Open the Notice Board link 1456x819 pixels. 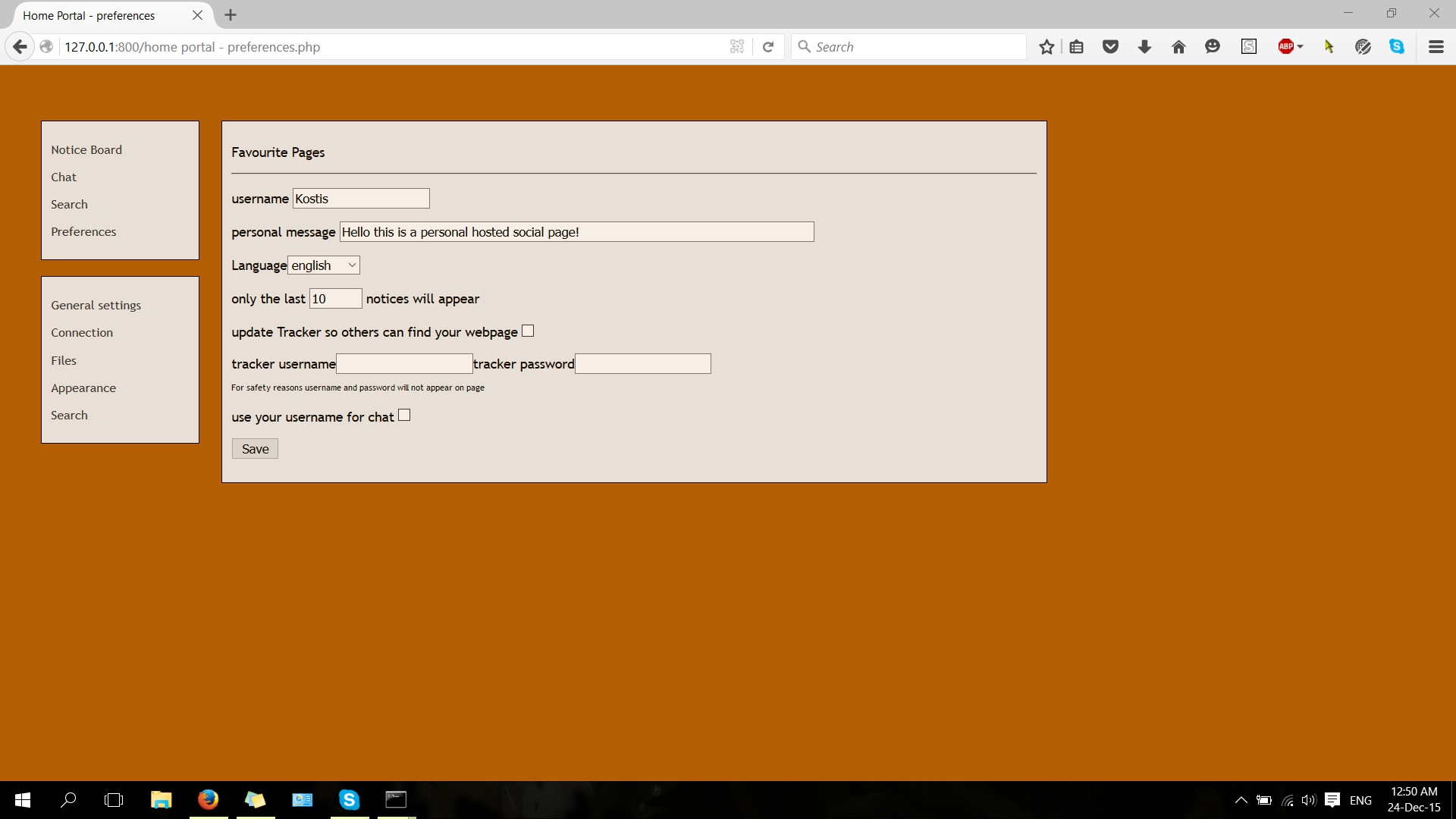click(x=86, y=149)
